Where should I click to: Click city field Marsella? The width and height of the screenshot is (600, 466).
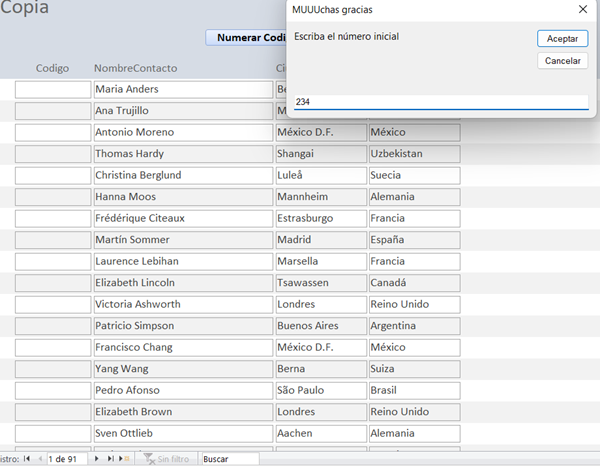(x=321, y=261)
